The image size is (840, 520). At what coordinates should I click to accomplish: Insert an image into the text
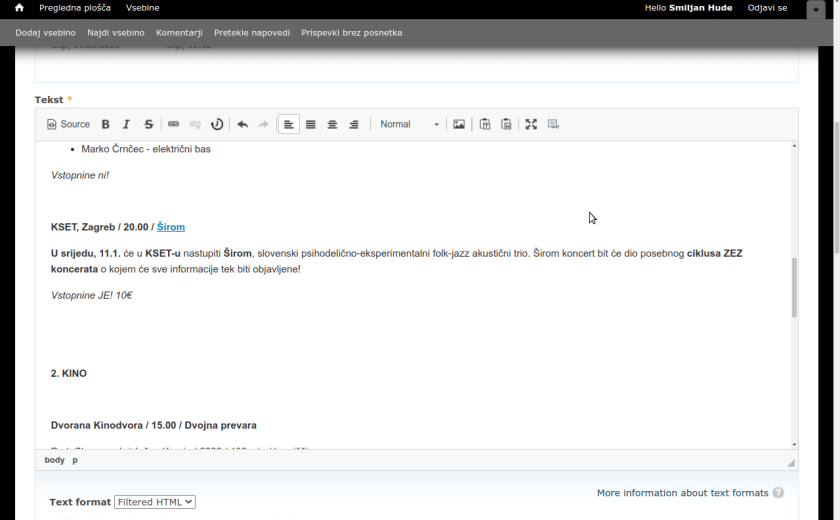pos(459,125)
